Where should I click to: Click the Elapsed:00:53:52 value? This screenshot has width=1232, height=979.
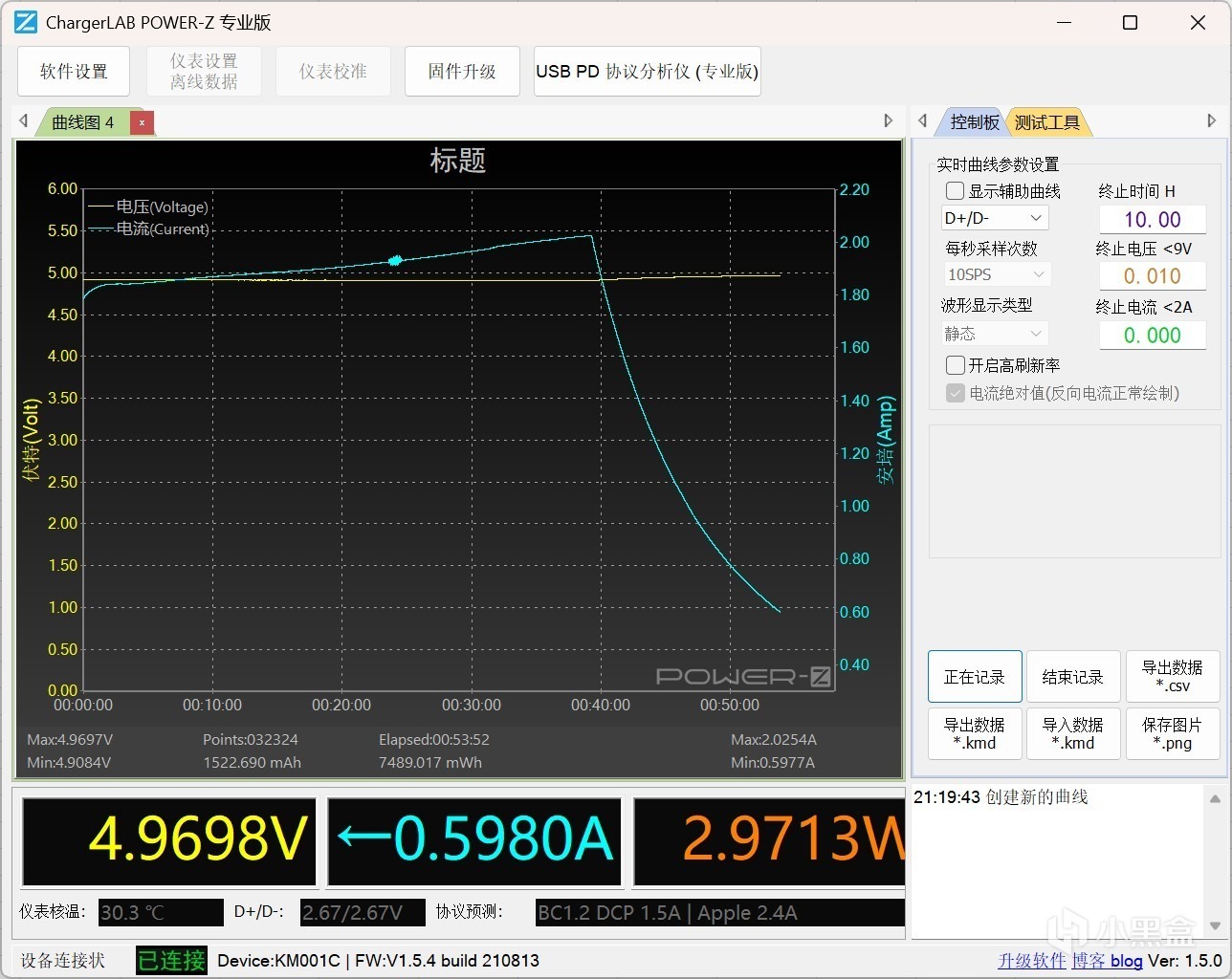[x=434, y=740]
